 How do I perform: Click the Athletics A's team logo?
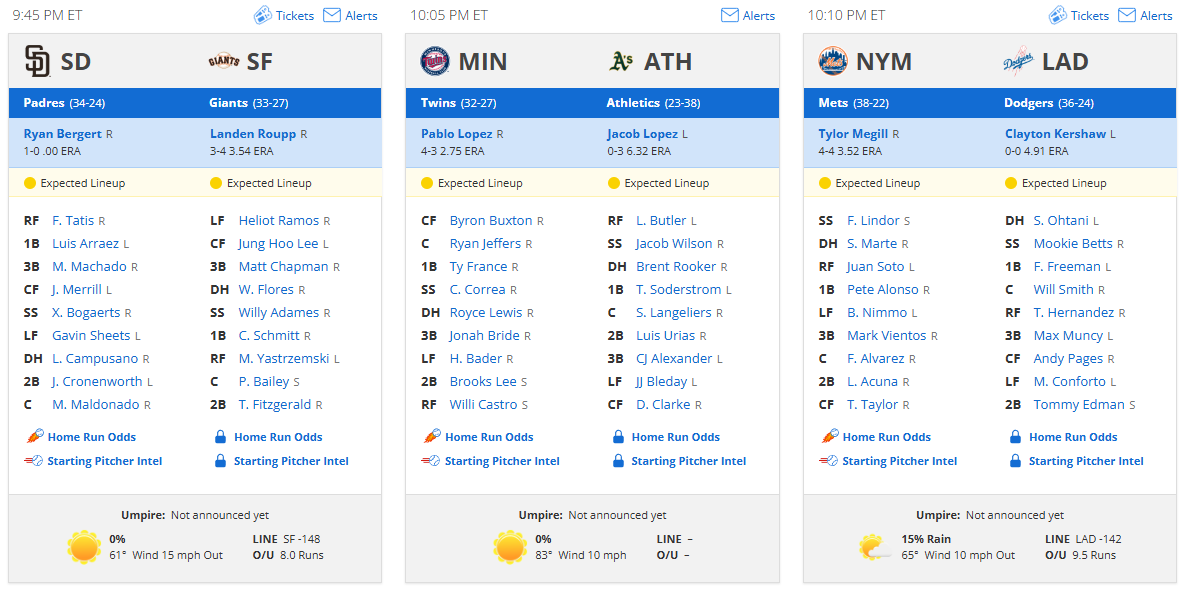621,61
